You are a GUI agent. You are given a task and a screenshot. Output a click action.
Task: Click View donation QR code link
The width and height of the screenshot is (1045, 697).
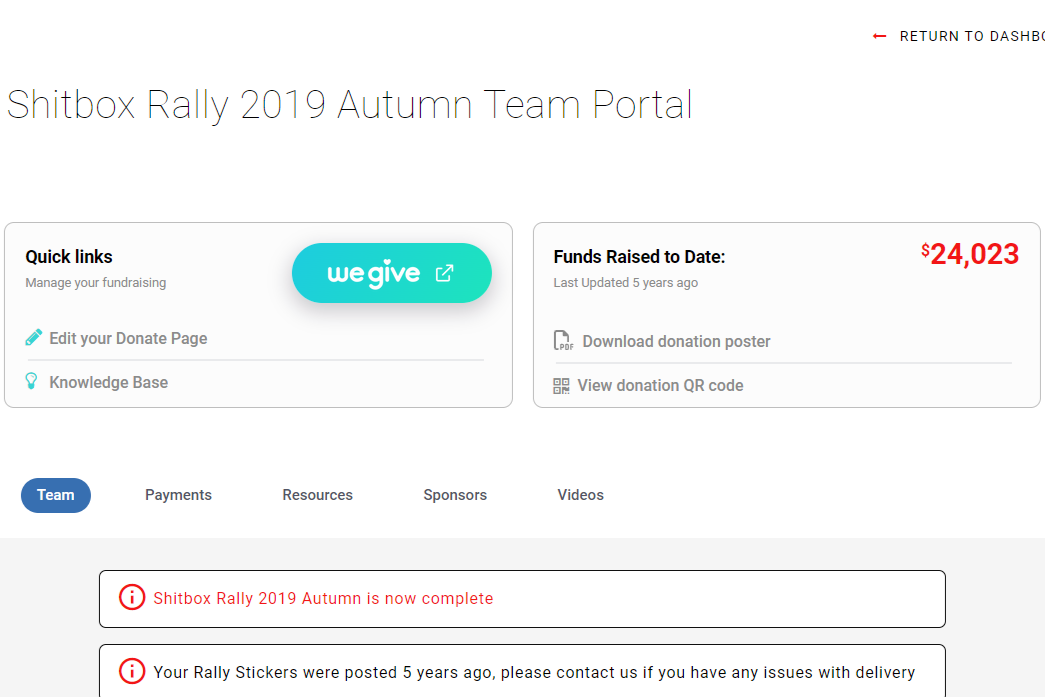[660, 385]
